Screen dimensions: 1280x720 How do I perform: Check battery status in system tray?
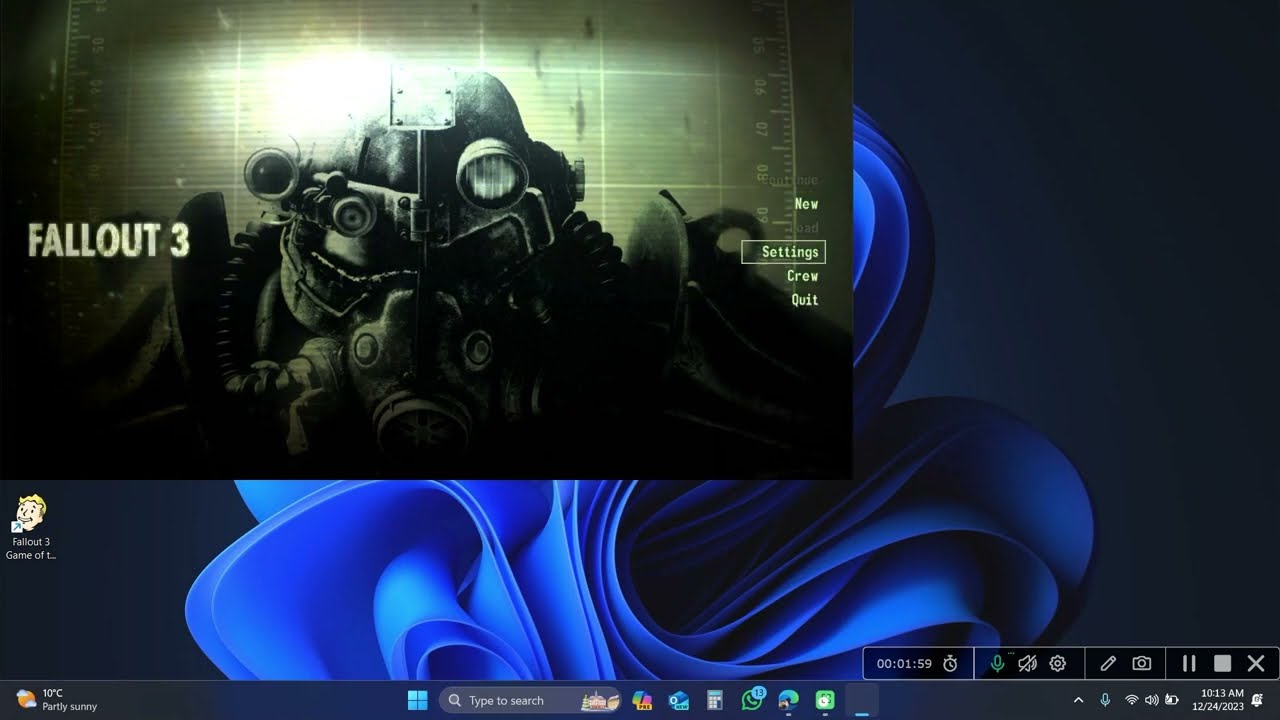click(1172, 700)
